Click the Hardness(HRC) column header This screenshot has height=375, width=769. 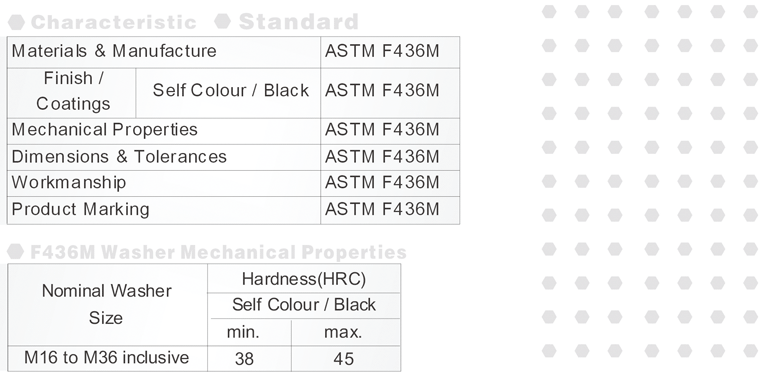304,278
